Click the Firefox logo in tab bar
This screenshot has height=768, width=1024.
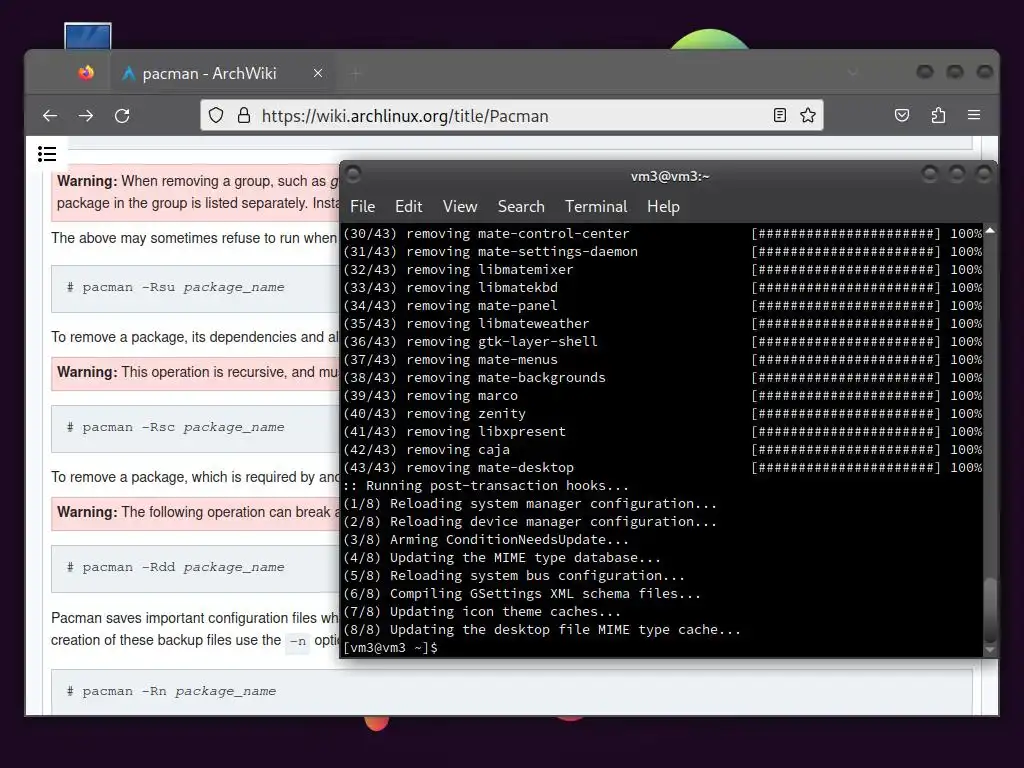[x=86, y=72]
